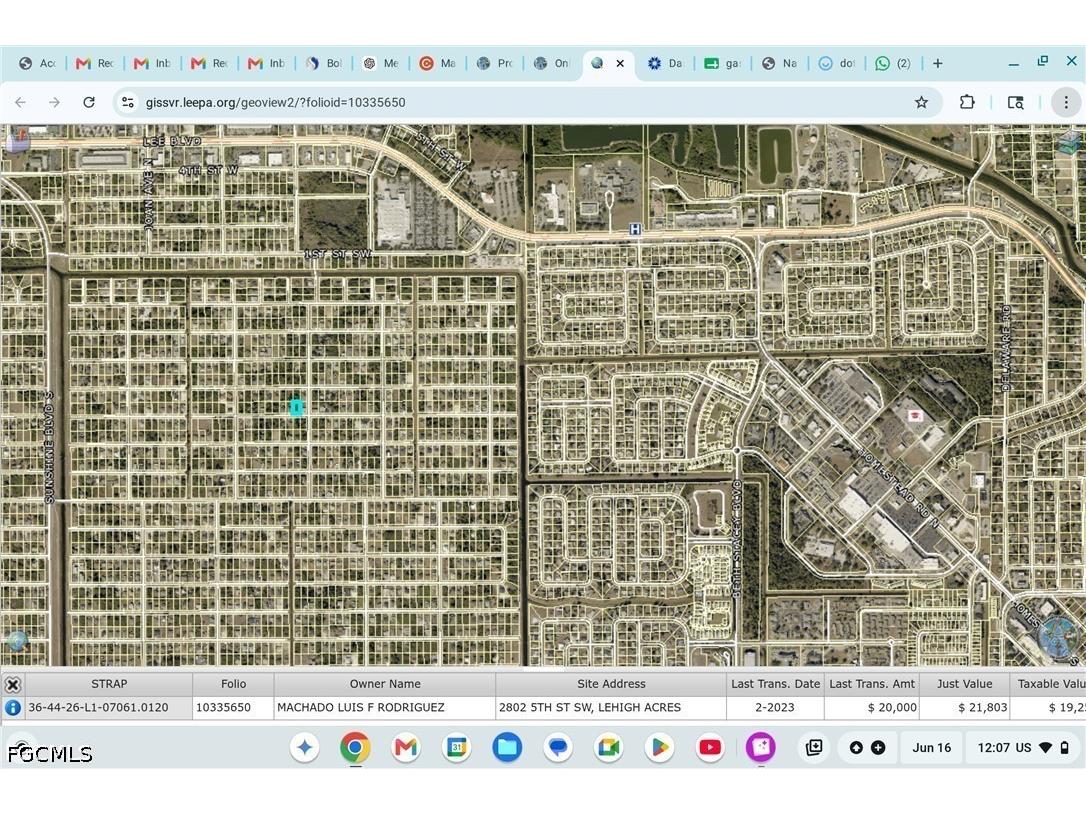Reload the GeoView page
Viewport: 1086px width, 814px height.
pyautogui.click(x=89, y=103)
